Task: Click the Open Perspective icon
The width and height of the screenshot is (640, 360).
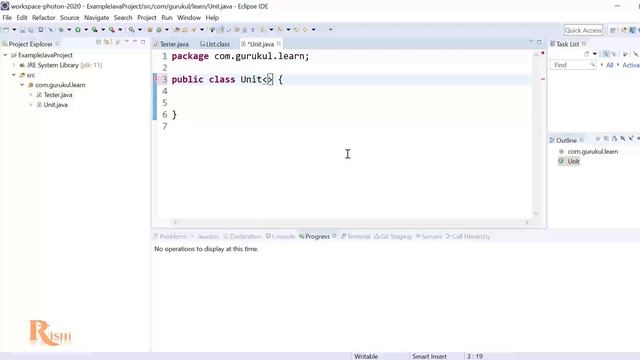Action: [x=613, y=30]
